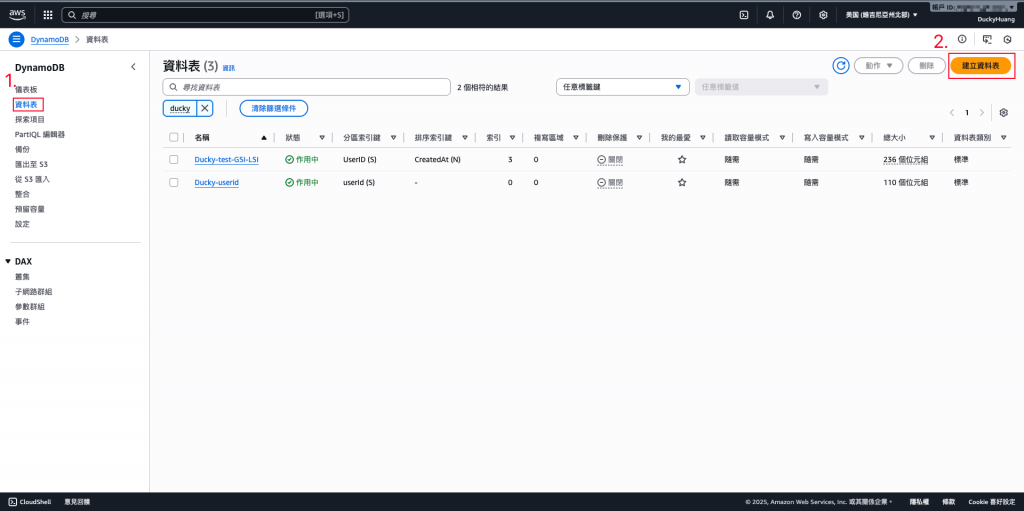This screenshot has height=511, width=1024.
Task: Open the info panel icon
Action: click(x=961, y=39)
